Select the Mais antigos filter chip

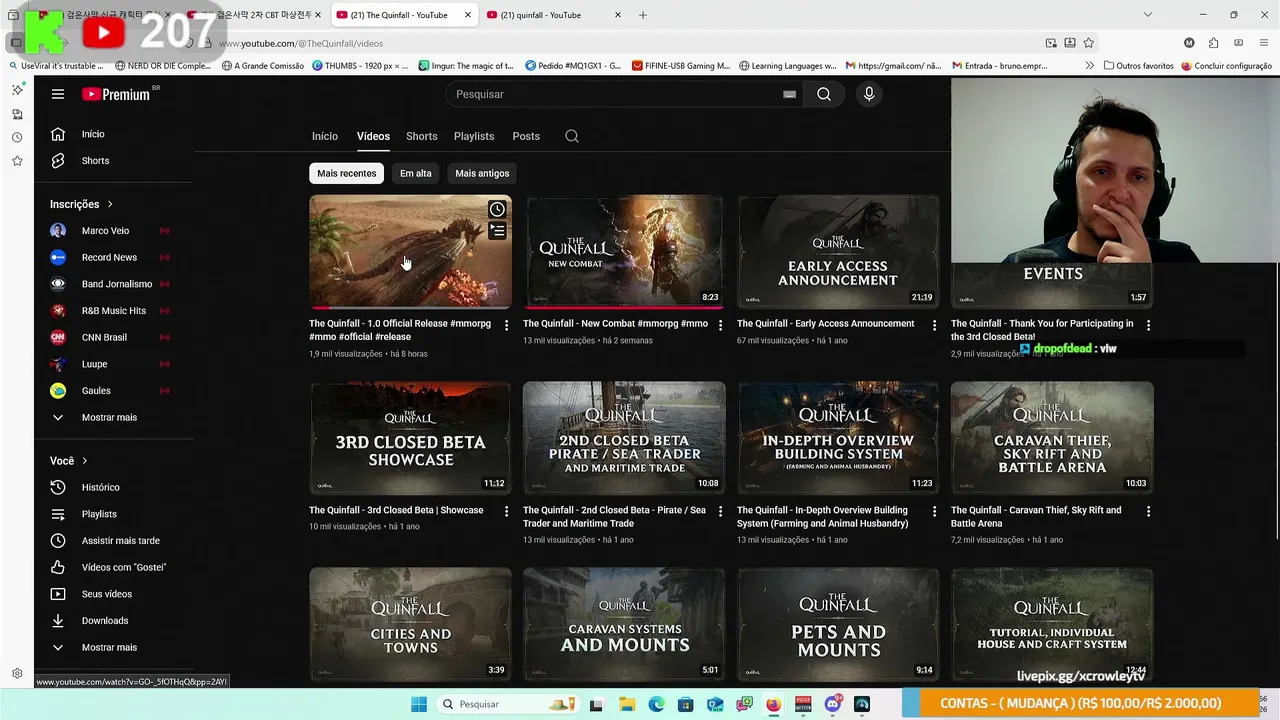coord(482,173)
